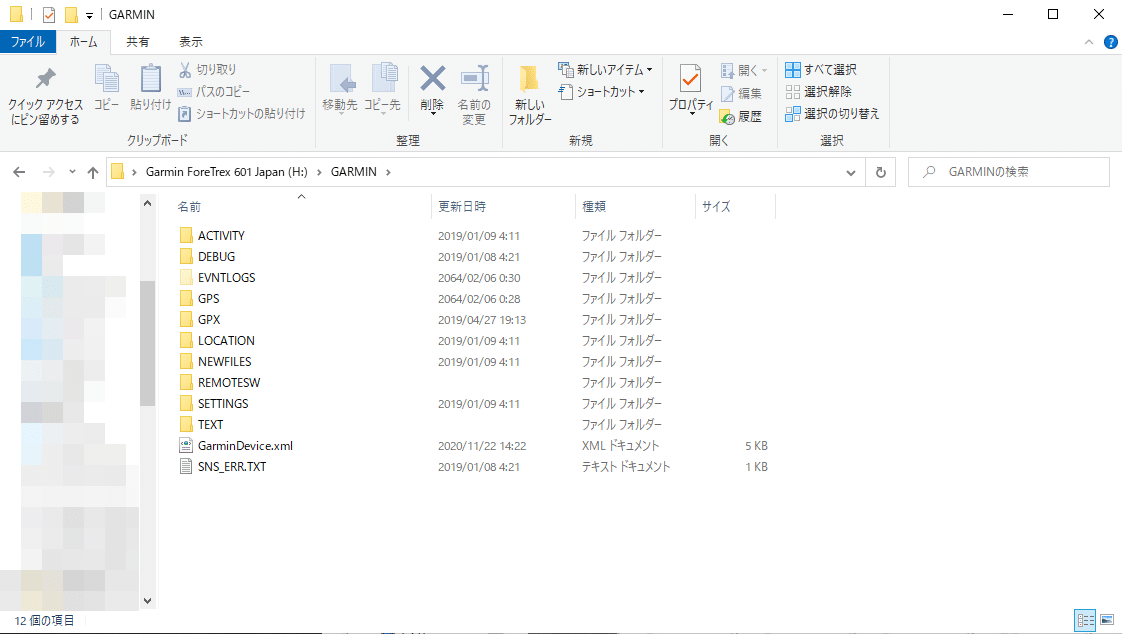Screen dimensions: 1122x634
Task: Click the GARMINの検索 search box
Action: click(x=1009, y=172)
